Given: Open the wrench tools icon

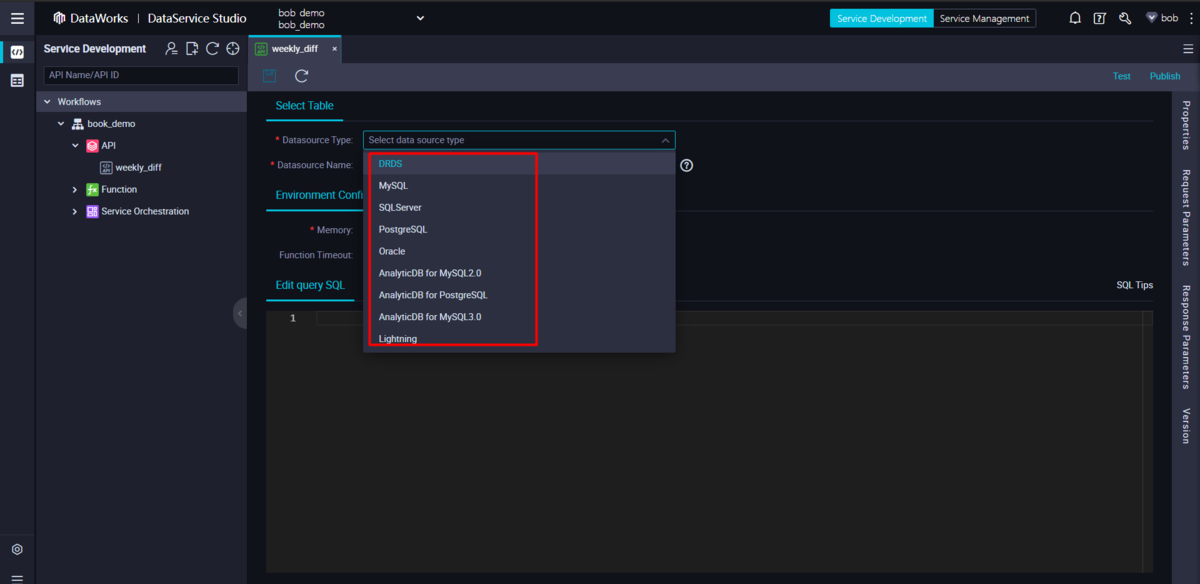Looking at the screenshot, I should 1125,18.
